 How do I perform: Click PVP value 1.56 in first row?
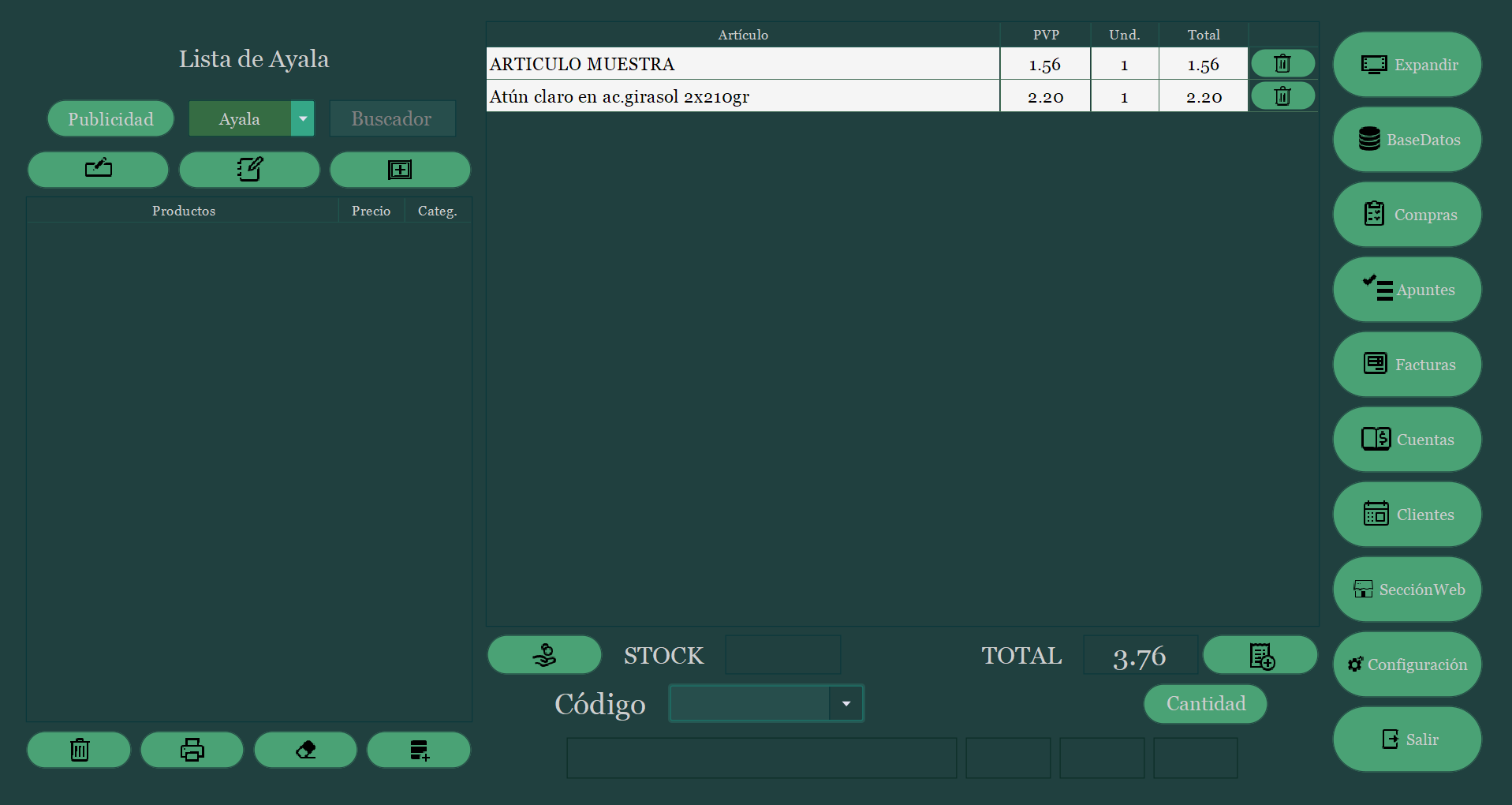pyautogui.click(x=1045, y=64)
